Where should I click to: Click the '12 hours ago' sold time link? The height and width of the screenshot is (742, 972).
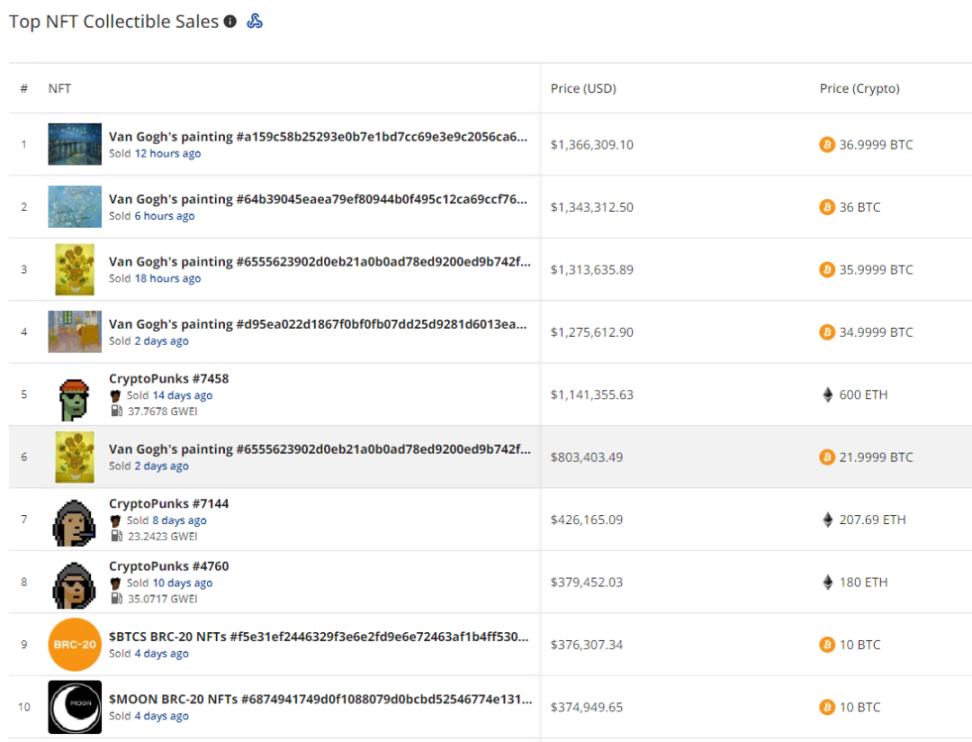click(x=167, y=154)
